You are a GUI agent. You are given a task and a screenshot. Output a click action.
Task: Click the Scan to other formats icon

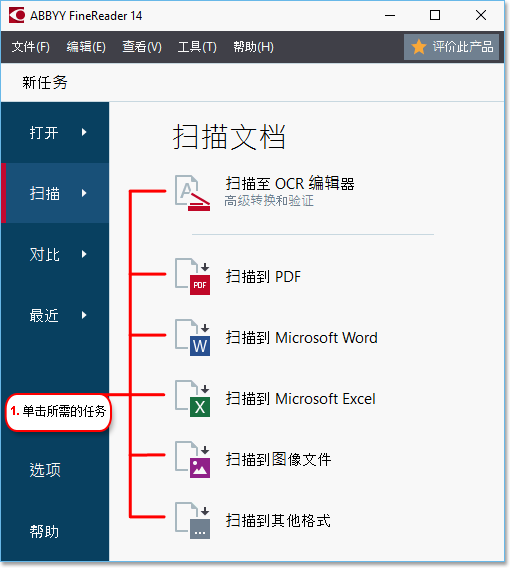coord(192,521)
